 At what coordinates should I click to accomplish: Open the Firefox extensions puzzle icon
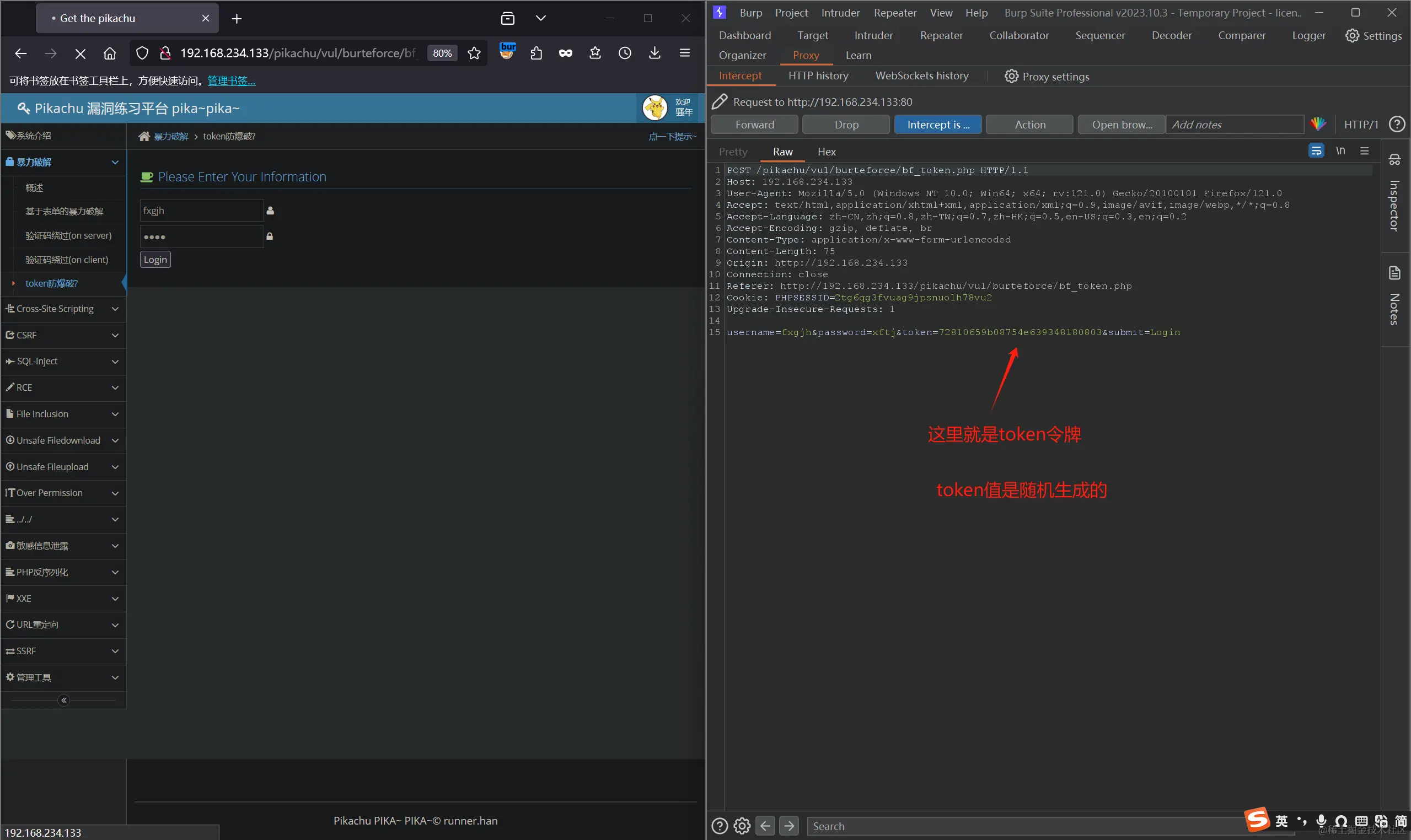(x=536, y=53)
